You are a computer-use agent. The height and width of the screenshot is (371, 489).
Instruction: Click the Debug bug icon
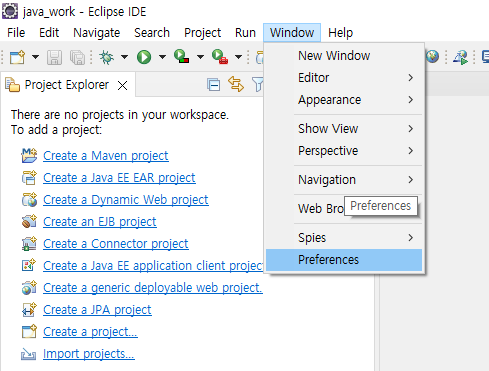(107, 57)
